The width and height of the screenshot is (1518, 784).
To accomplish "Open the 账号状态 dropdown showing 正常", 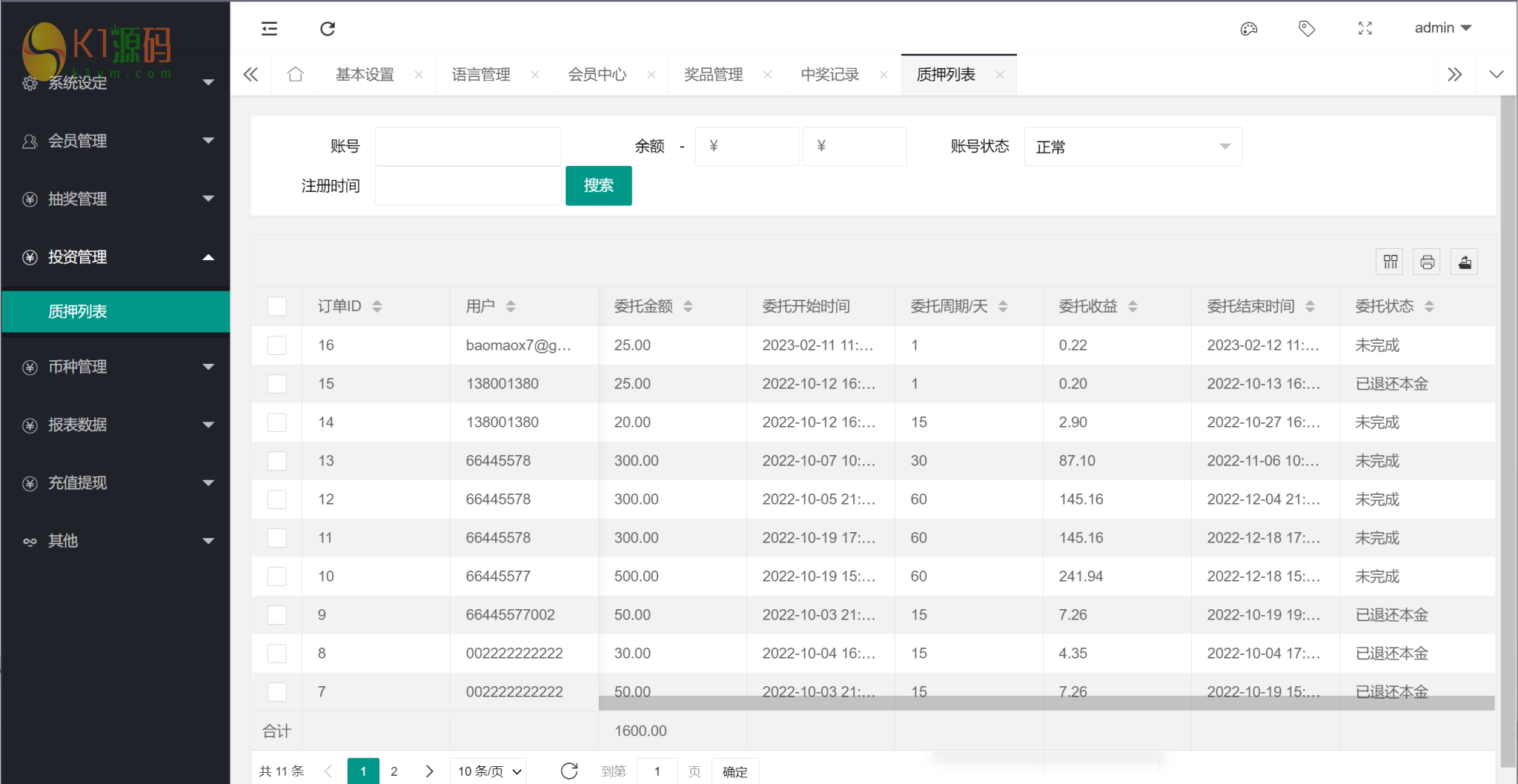I will pos(1132,147).
